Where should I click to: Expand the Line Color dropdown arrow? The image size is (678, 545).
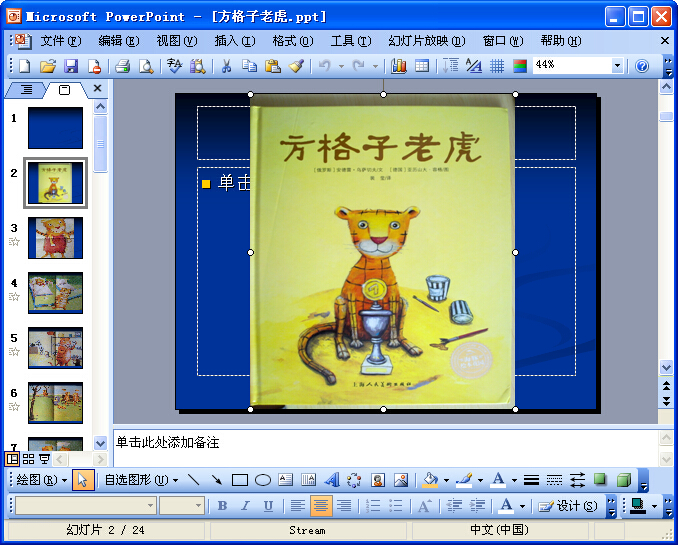tap(480, 480)
